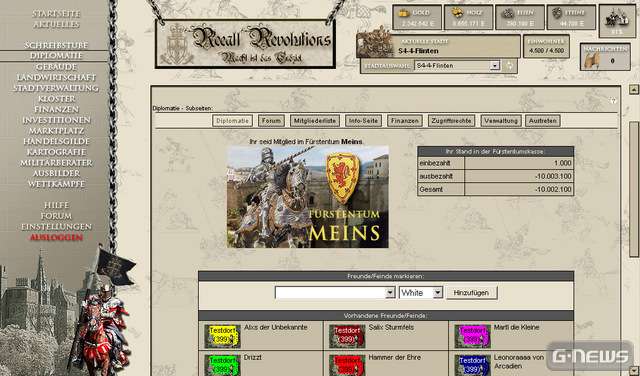This screenshot has height=376, width=640.
Task: Open Landwirtschaft from the sidebar
Action: 56,77
